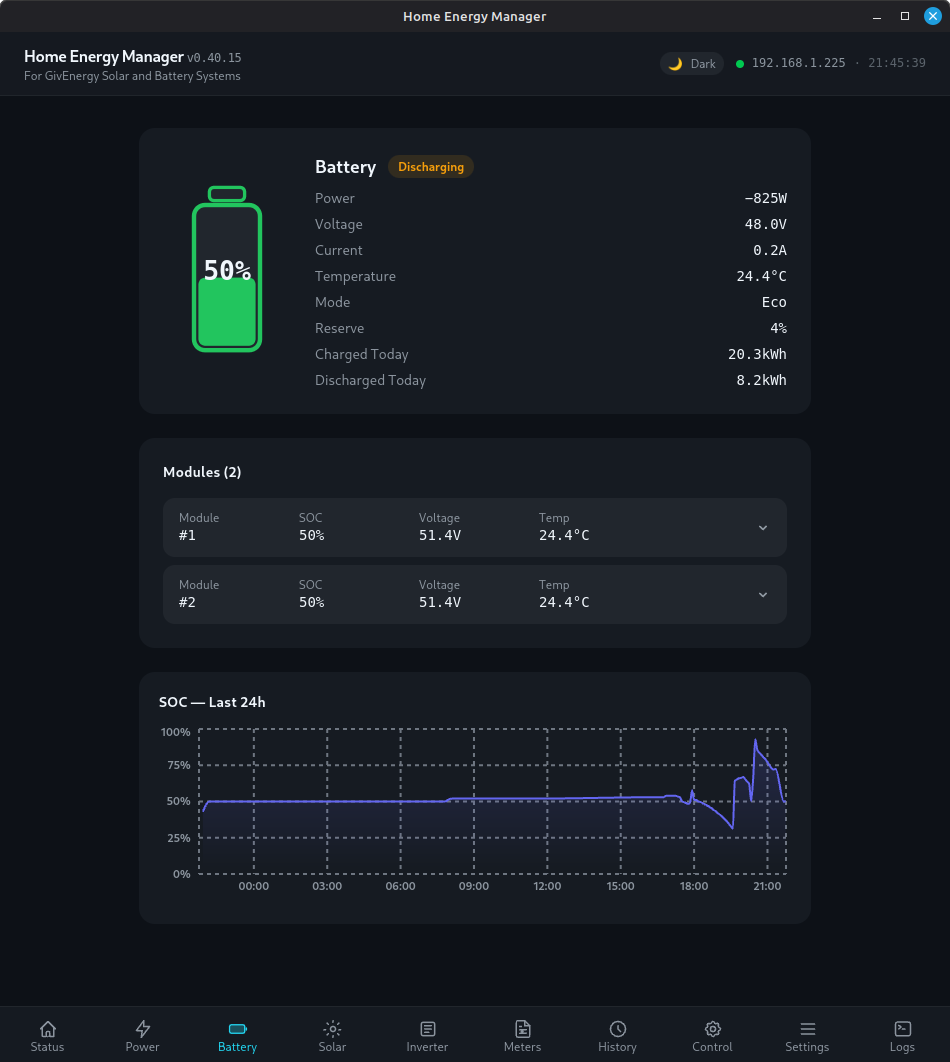Screen dimensions: 950x1062
Task: Click the Discharging status badge
Action: 431,167
